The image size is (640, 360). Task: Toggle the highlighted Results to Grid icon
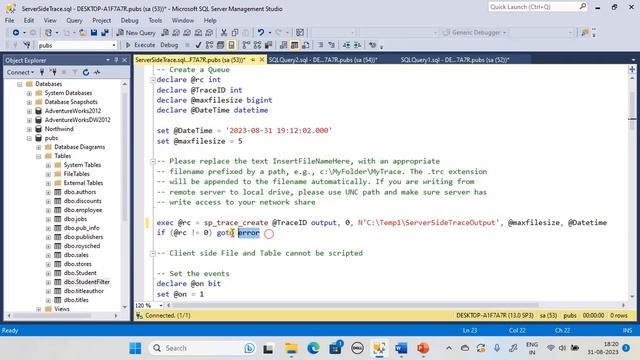point(294,45)
